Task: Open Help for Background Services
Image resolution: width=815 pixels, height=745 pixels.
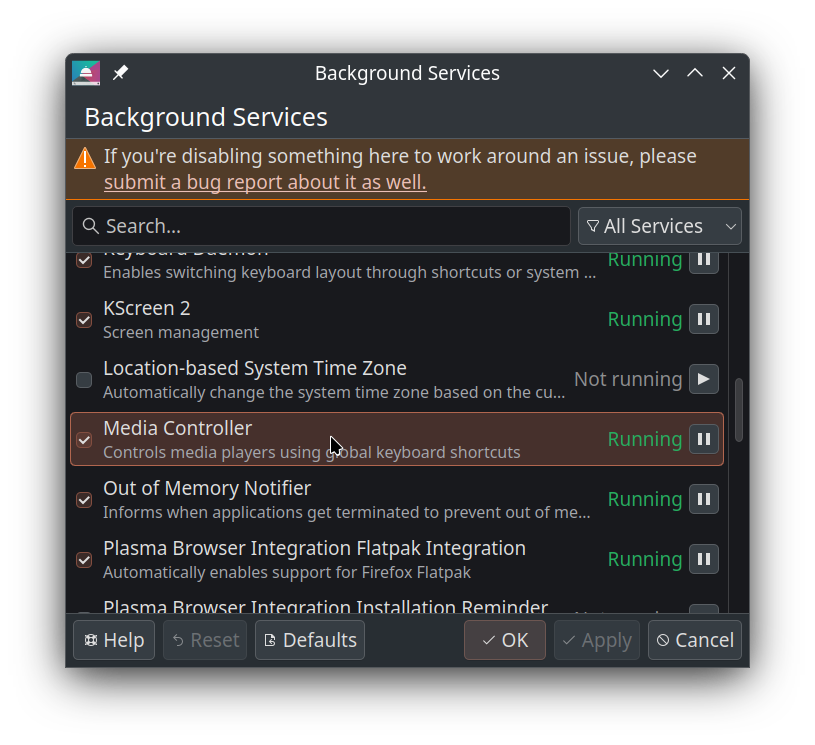Action: [114, 640]
